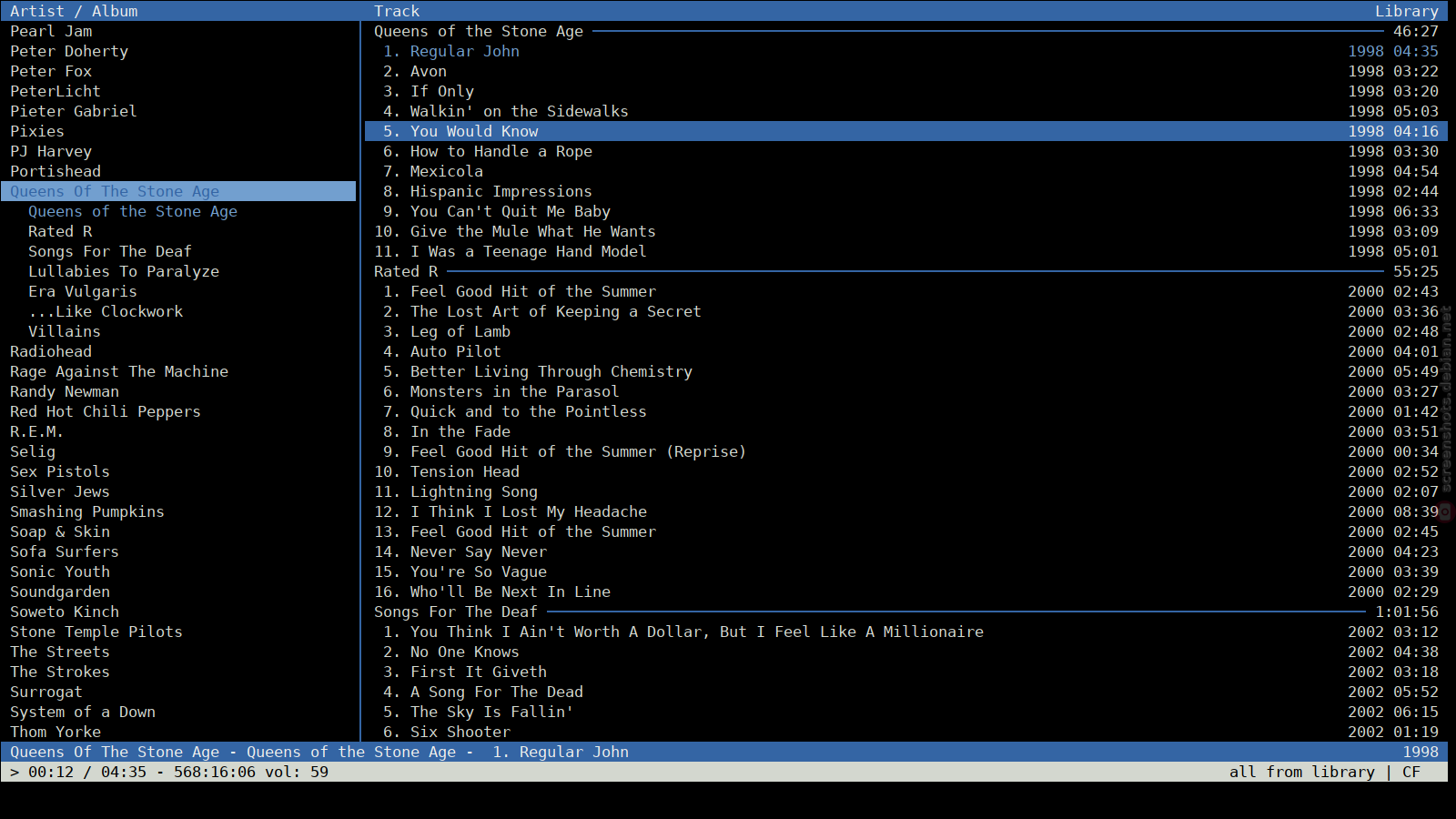This screenshot has height=819, width=1456.
Task: Click the Artist / Album column header
Action: 74,11
